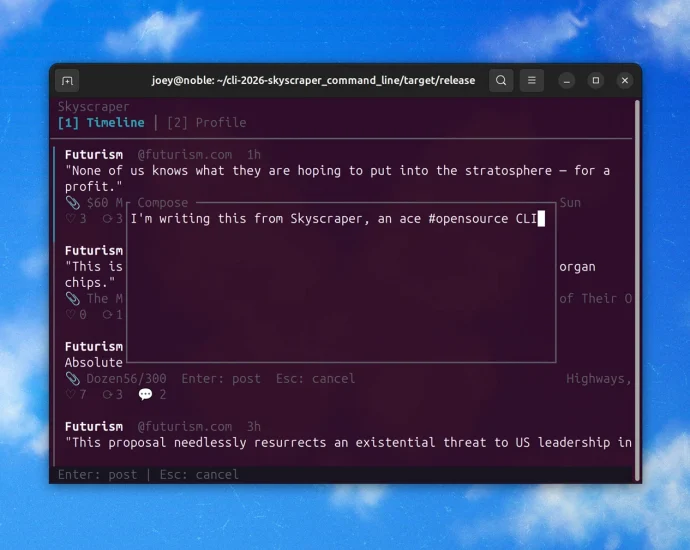The image size is (690, 550).
Task: Click the word "profit." in first post
Action: [94, 187]
